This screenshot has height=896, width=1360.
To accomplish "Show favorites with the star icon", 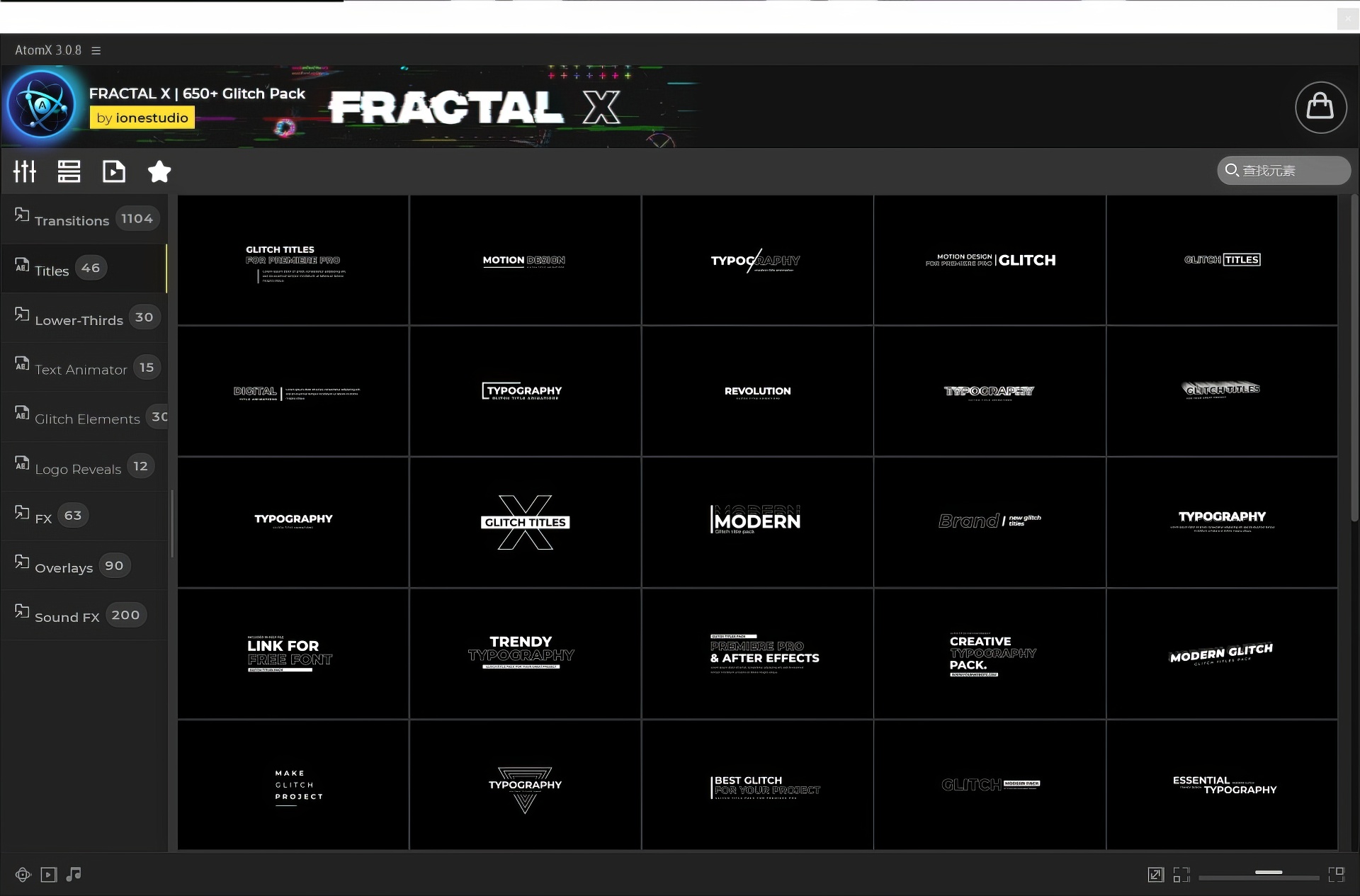I will click(x=159, y=171).
